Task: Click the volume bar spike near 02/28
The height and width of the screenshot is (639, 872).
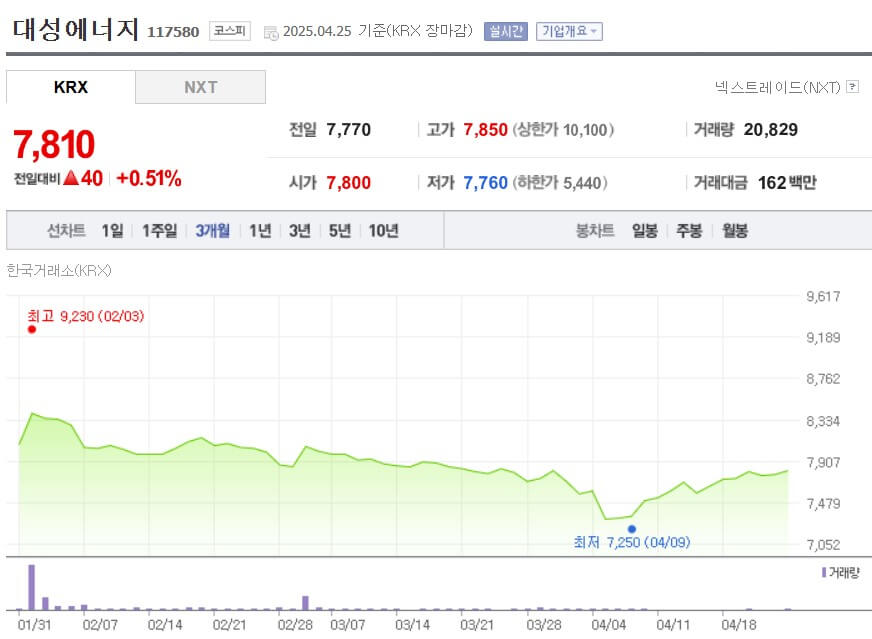Action: (x=305, y=603)
